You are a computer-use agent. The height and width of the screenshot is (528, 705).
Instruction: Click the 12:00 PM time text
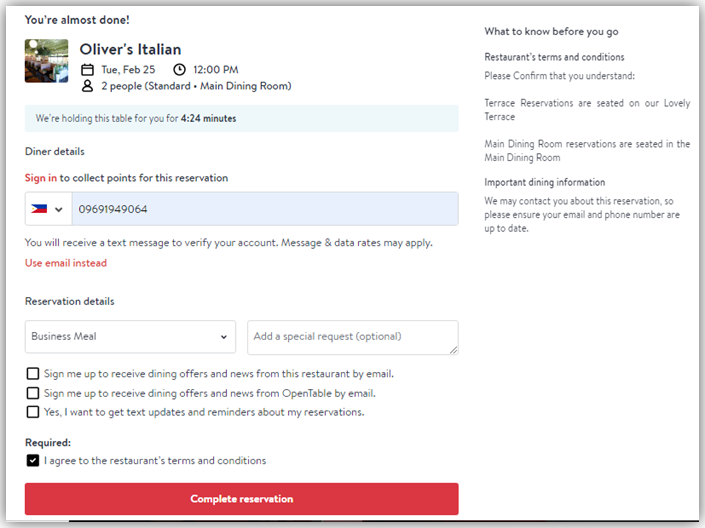(x=216, y=70)
